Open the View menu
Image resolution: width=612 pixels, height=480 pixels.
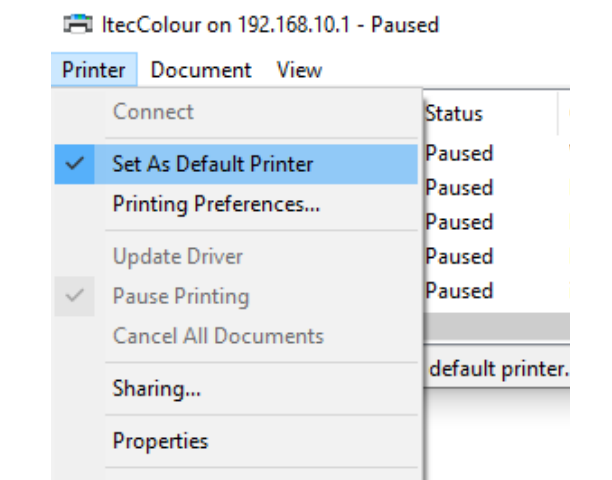pyautogui.click(x=299, y=70)
